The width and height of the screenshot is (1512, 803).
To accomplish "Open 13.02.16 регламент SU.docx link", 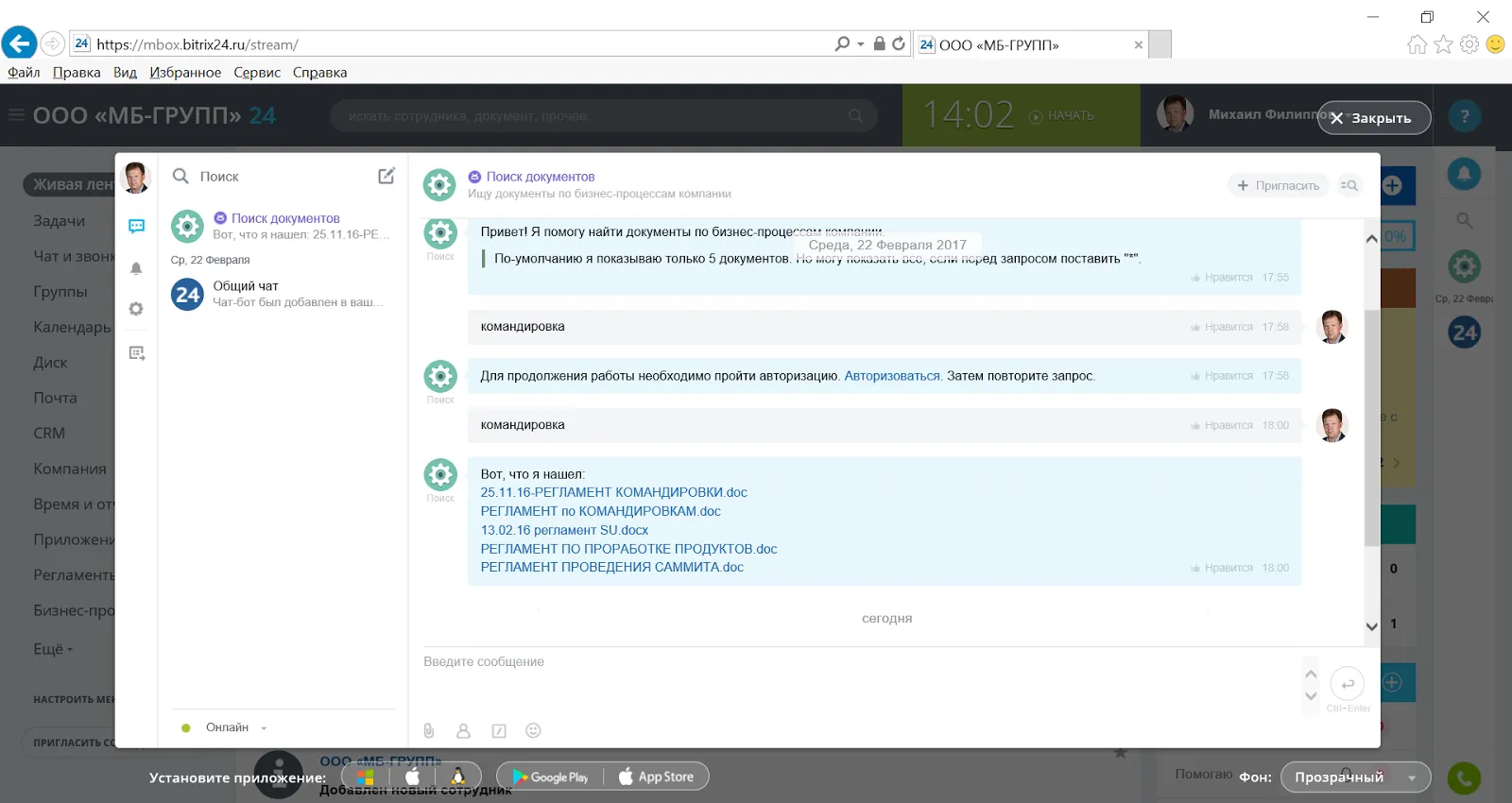I will point(564,530).
